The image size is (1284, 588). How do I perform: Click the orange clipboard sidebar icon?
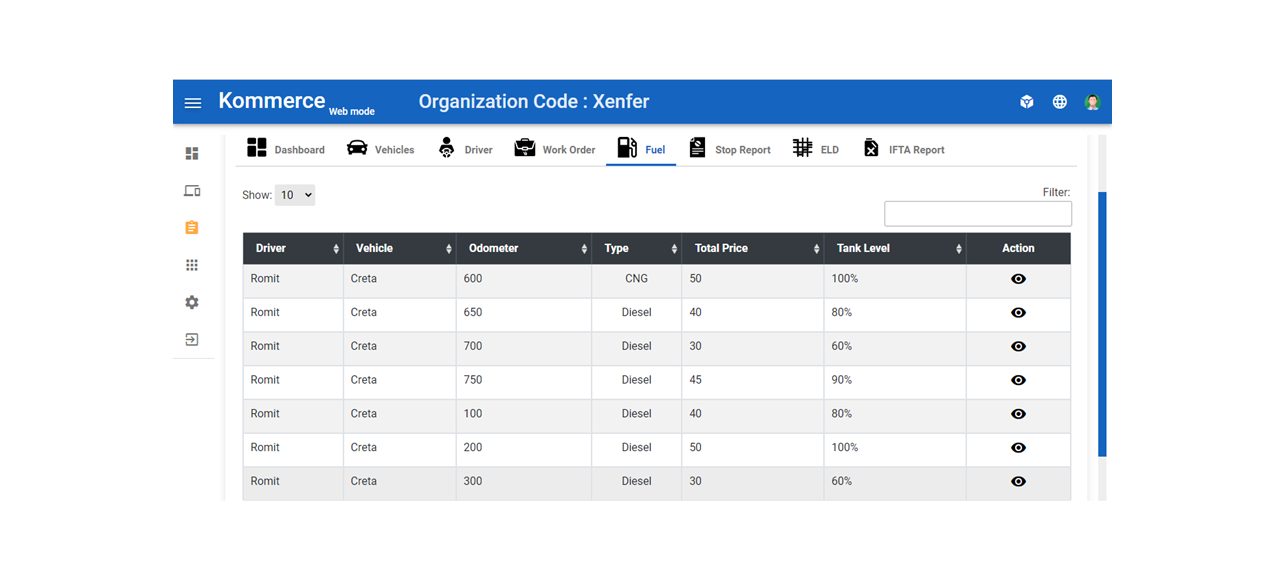click(192, 228)
